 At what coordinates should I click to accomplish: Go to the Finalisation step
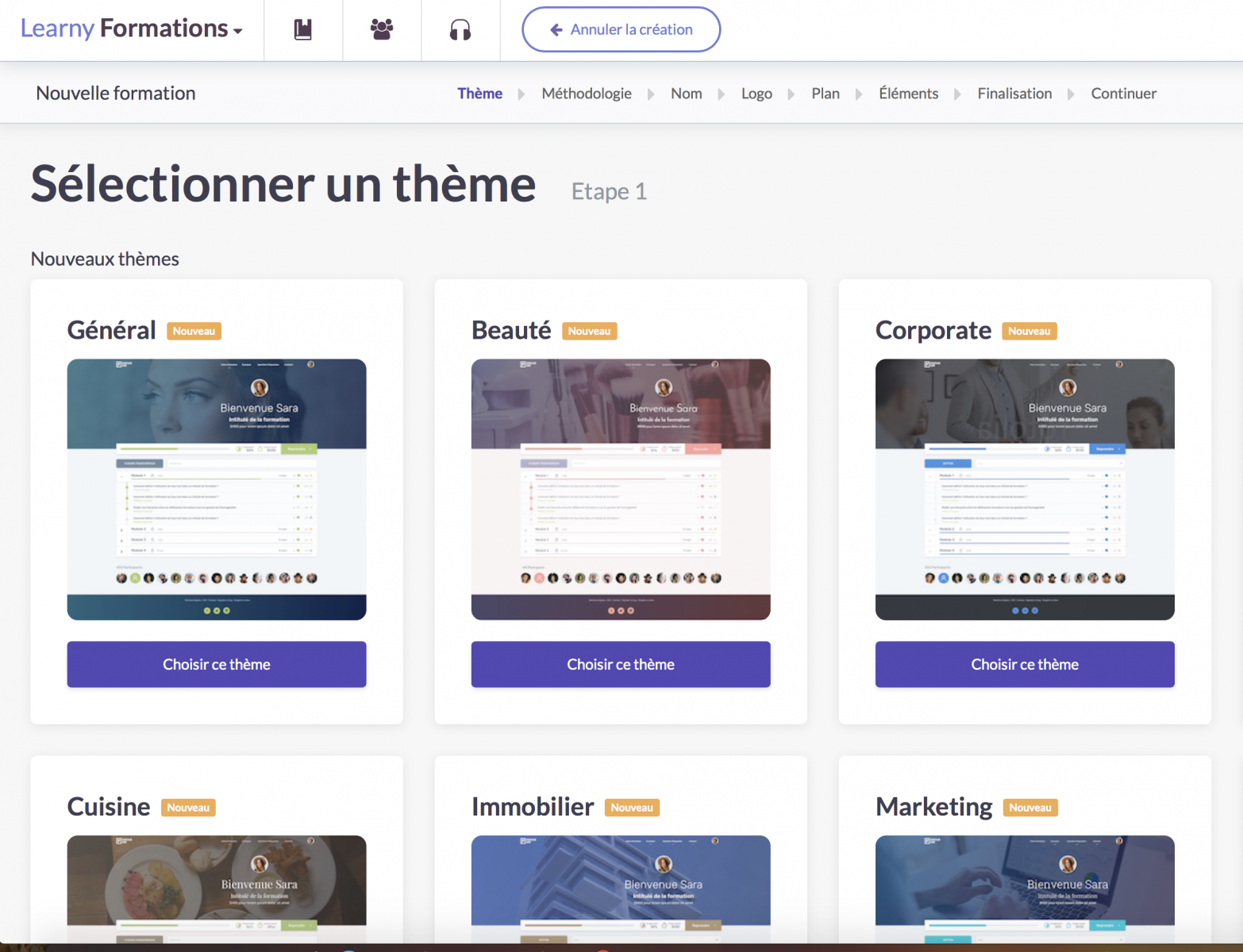point(1014,93)
